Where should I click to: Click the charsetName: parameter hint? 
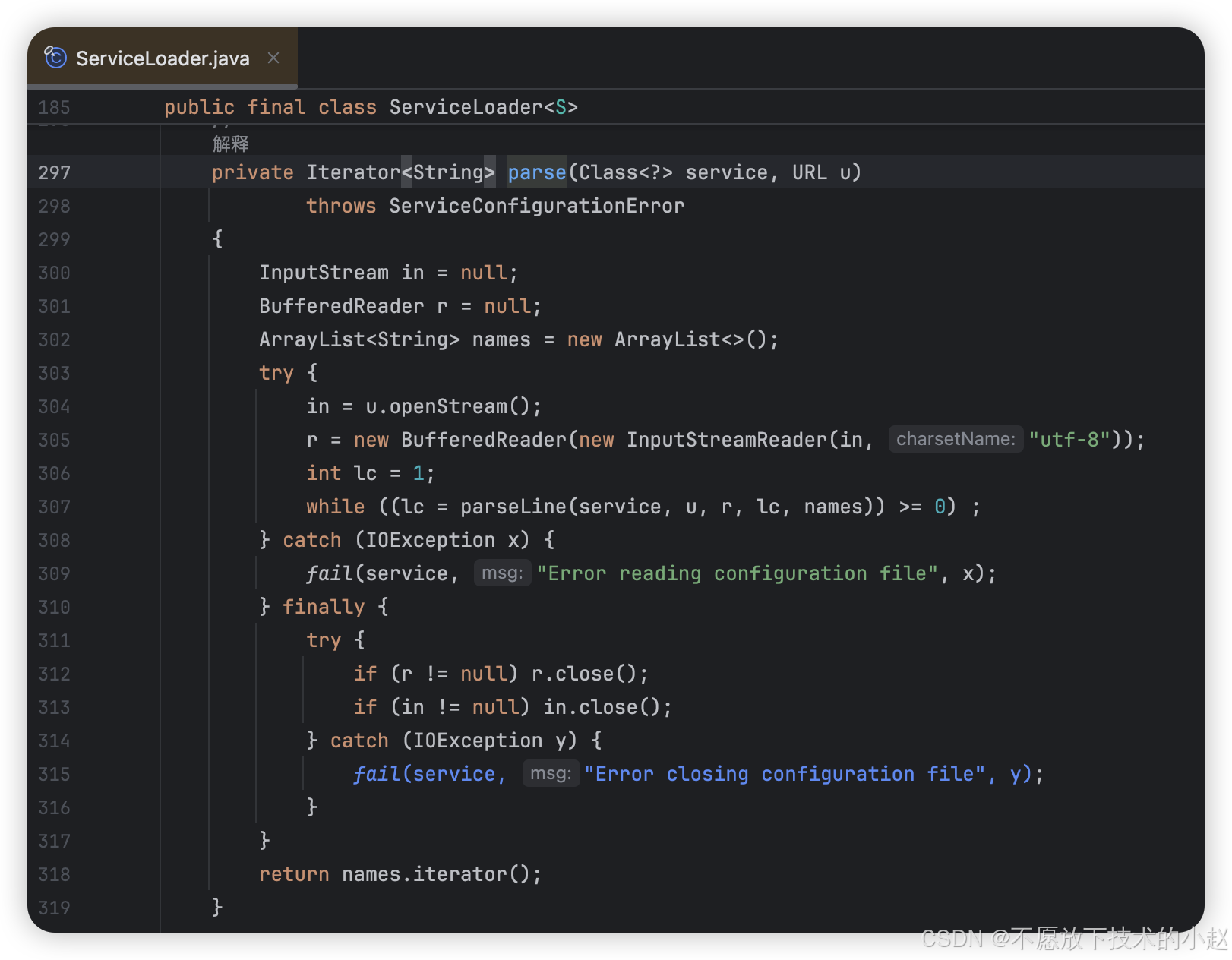[956, 439]
